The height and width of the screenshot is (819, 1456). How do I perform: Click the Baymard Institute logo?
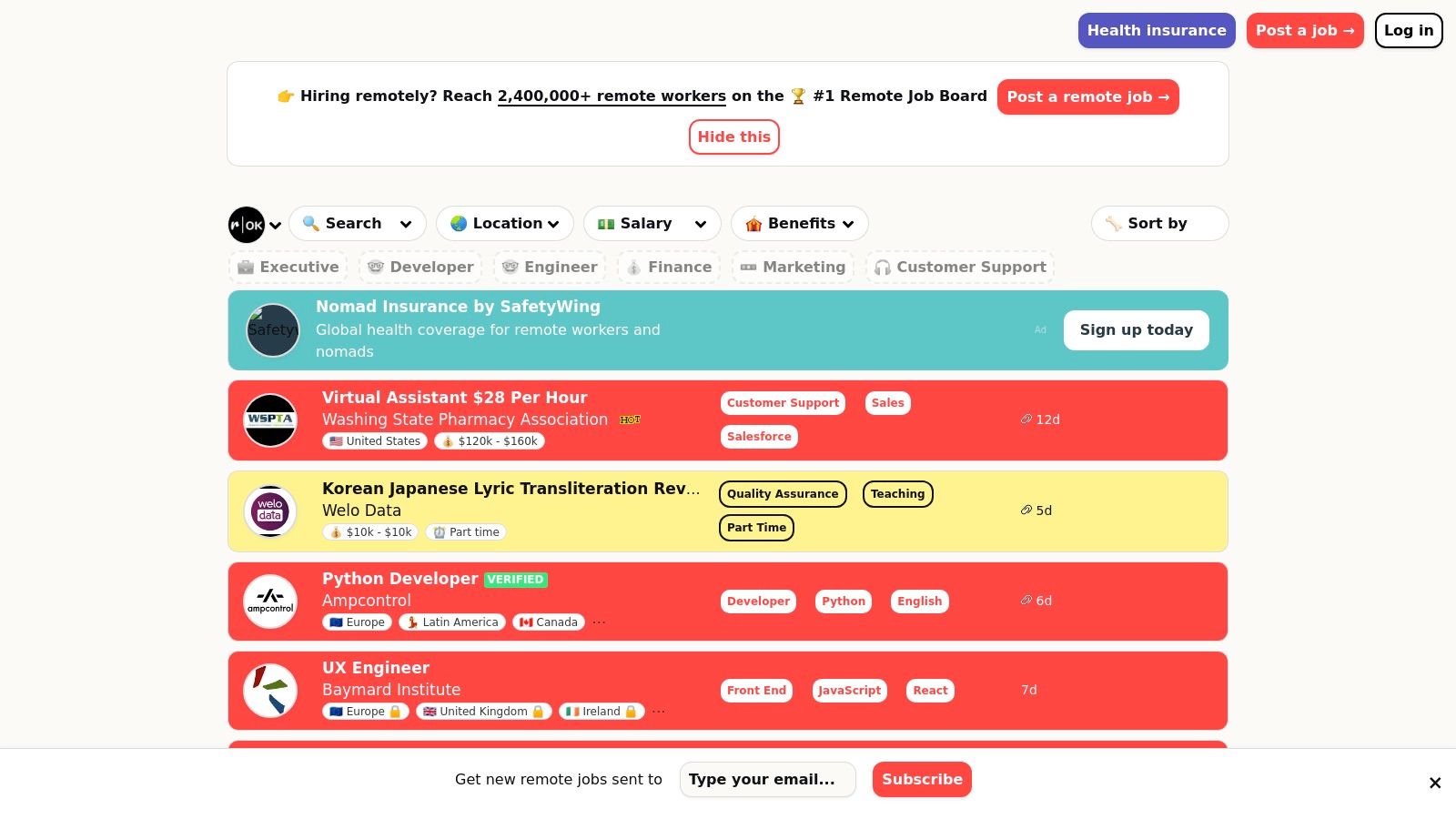[x=270, y=691]
